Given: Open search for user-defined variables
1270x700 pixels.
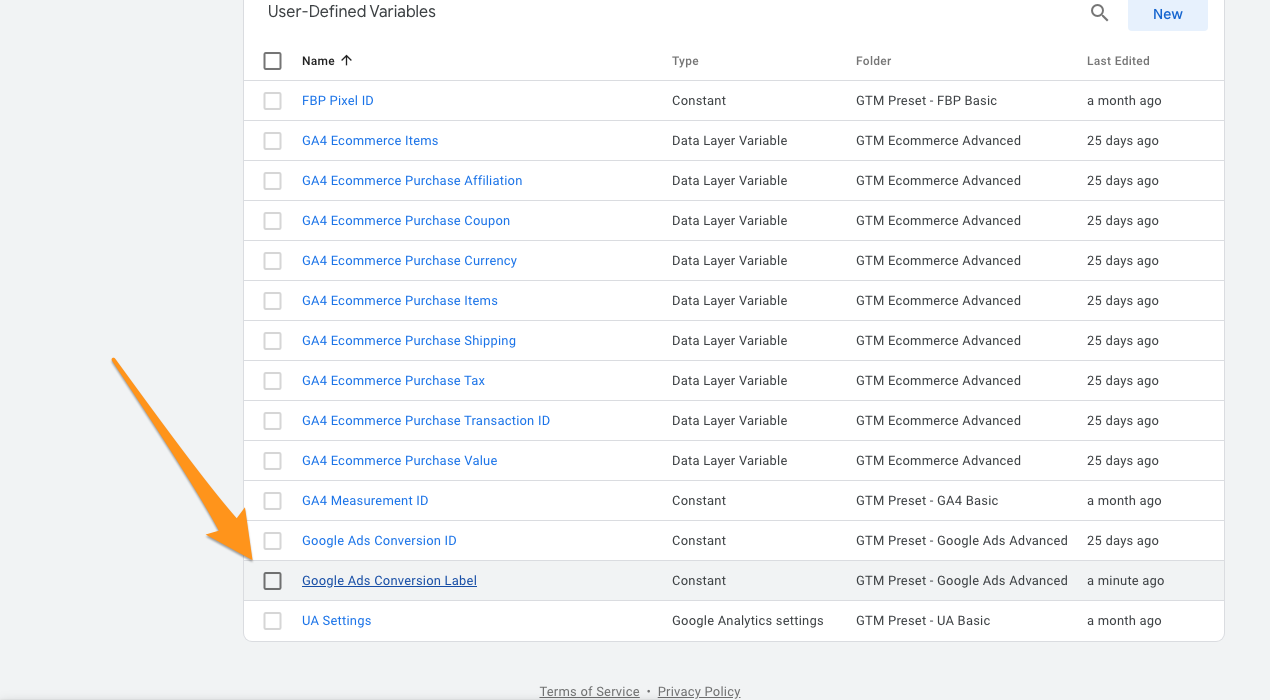Looking at the screenshot, I should (x=1099, y=14).
